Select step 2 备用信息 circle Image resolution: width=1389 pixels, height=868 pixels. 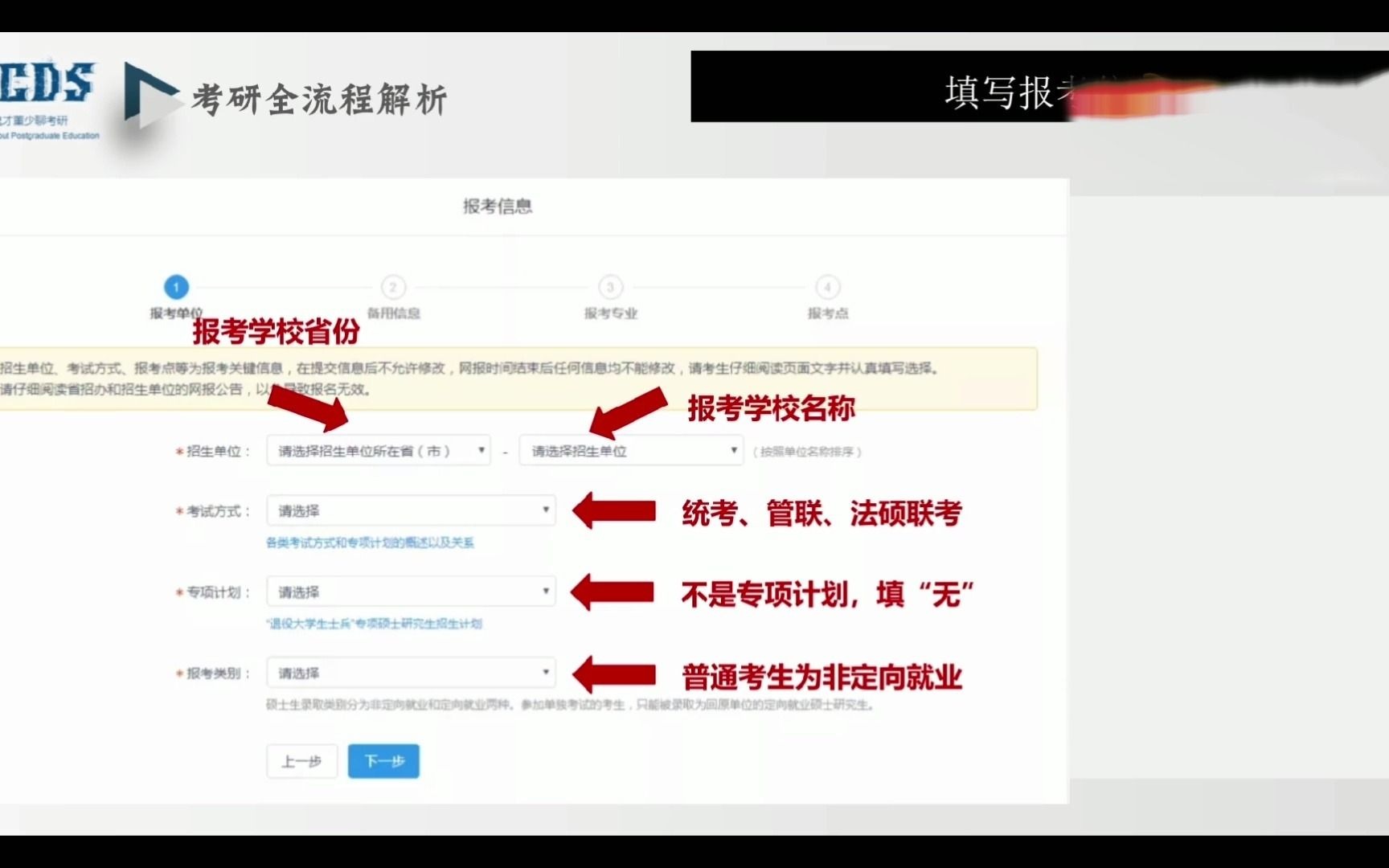(393, 287)
